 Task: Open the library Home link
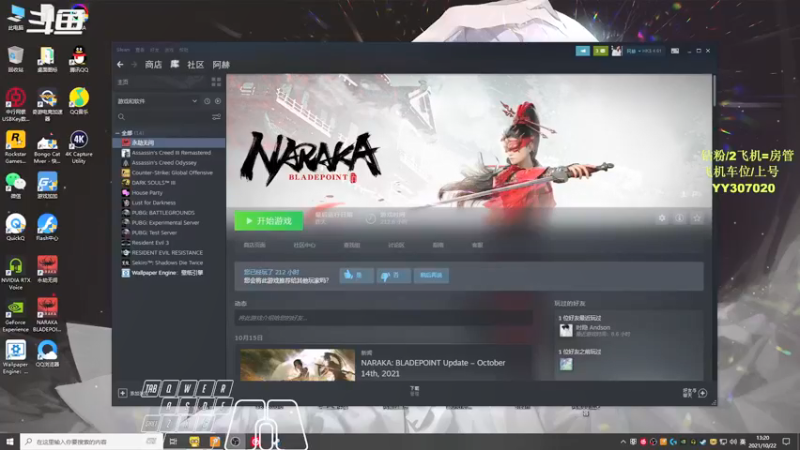123,82
